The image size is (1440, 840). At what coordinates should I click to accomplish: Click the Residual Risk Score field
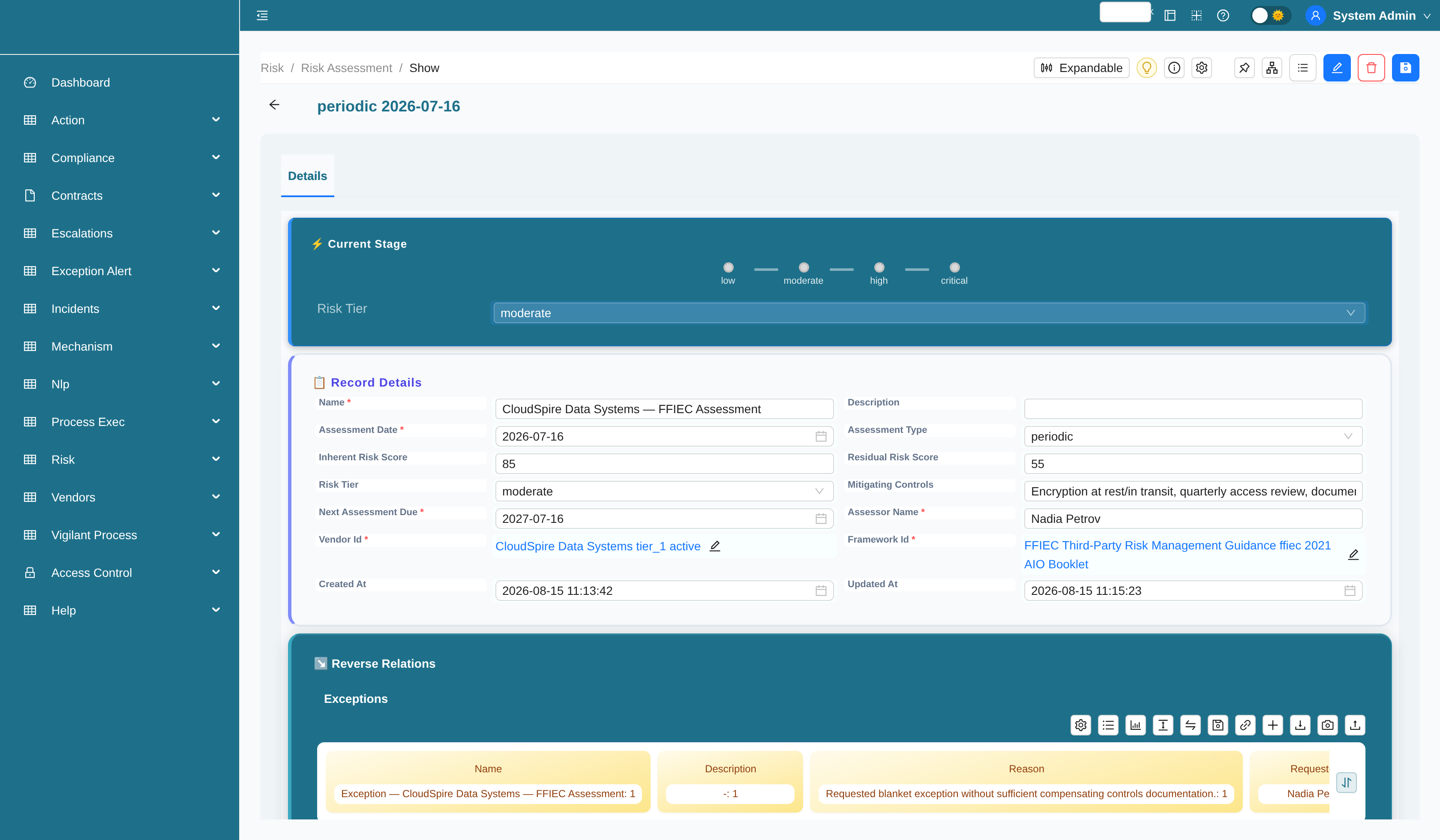coord(1193,464)
